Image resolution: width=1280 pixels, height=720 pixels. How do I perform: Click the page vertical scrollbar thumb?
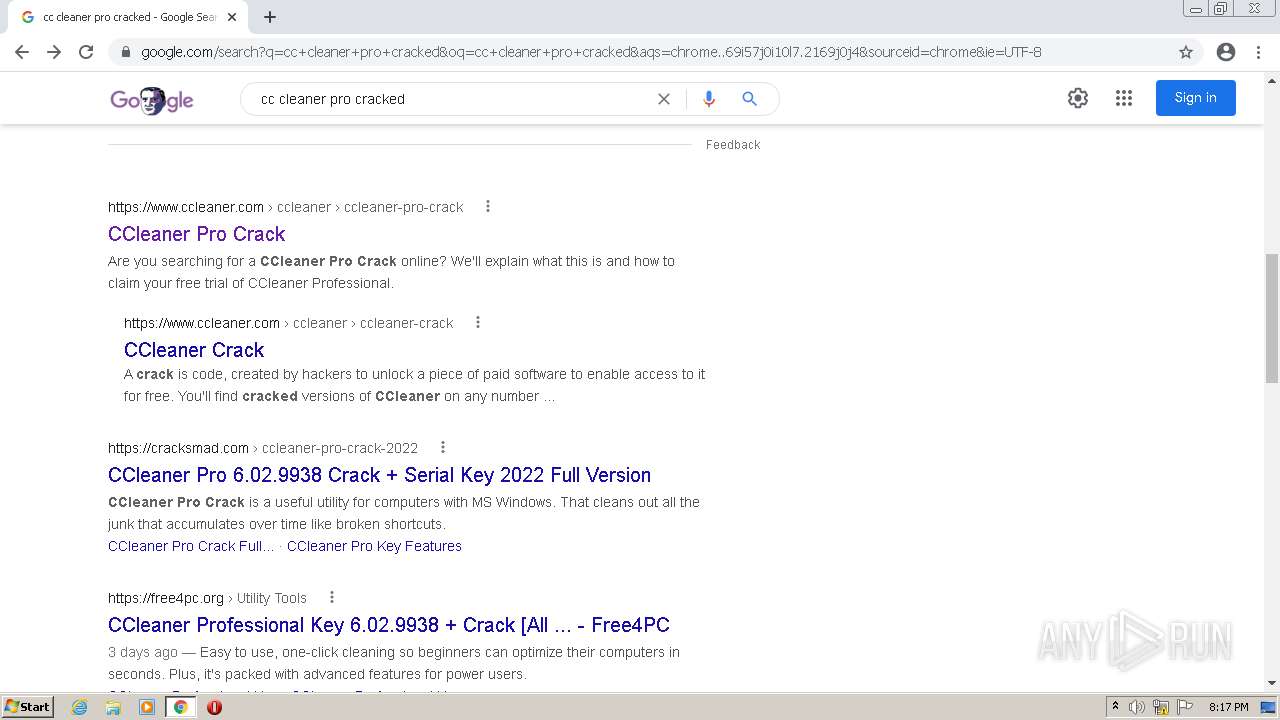1272,318
